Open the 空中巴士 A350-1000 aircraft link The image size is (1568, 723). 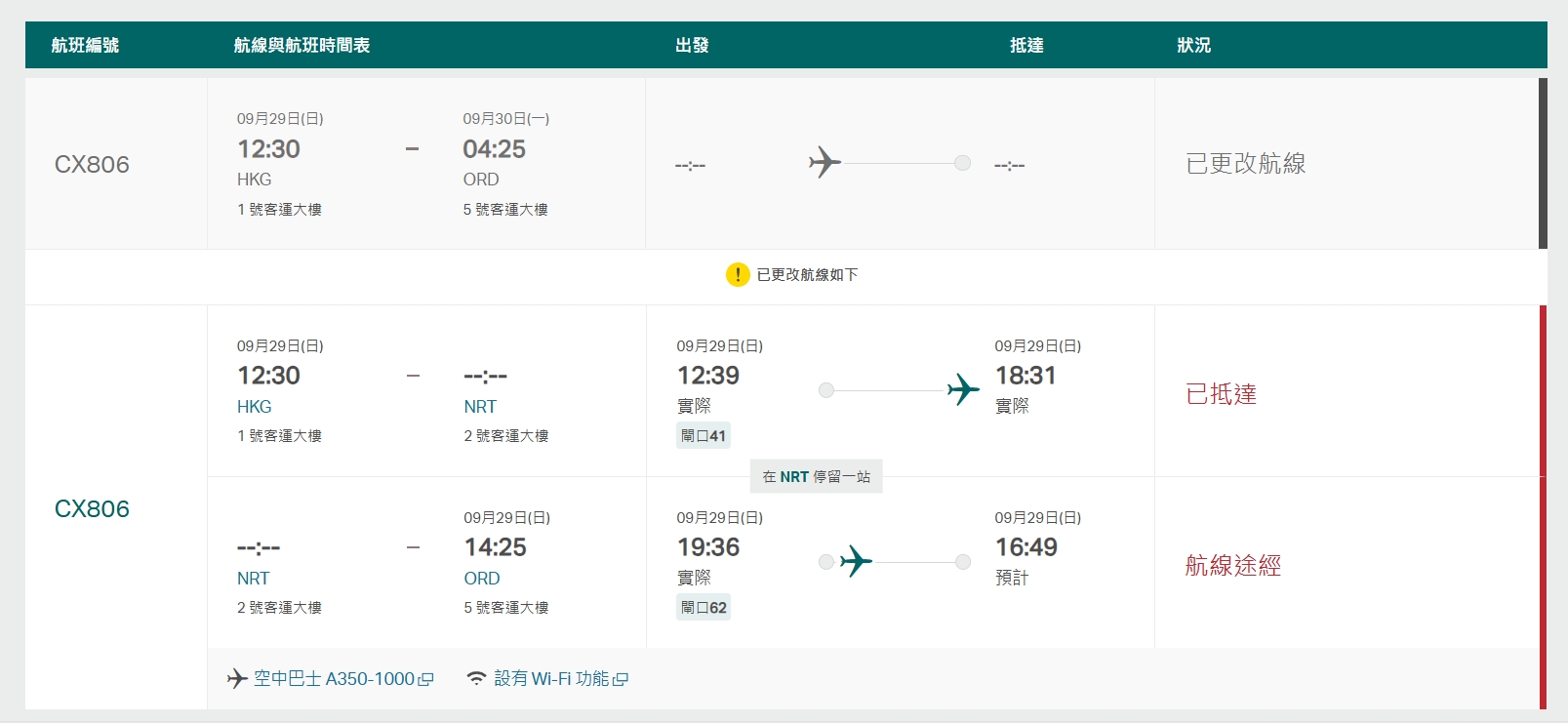[x=334, y=678]
